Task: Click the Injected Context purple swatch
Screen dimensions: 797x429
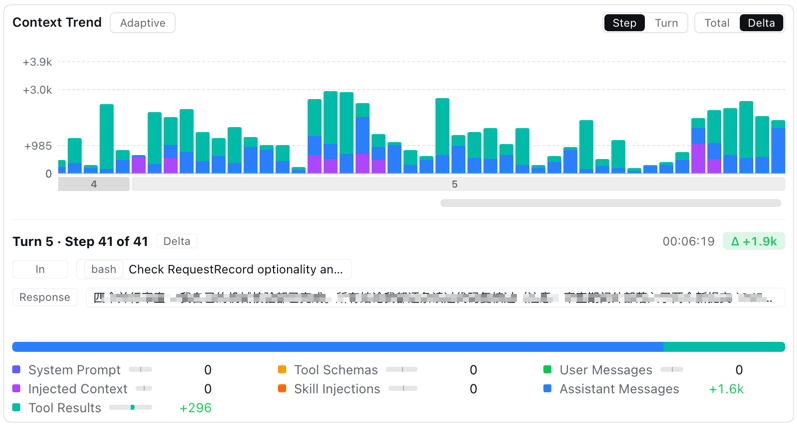Action: (16, 388)
